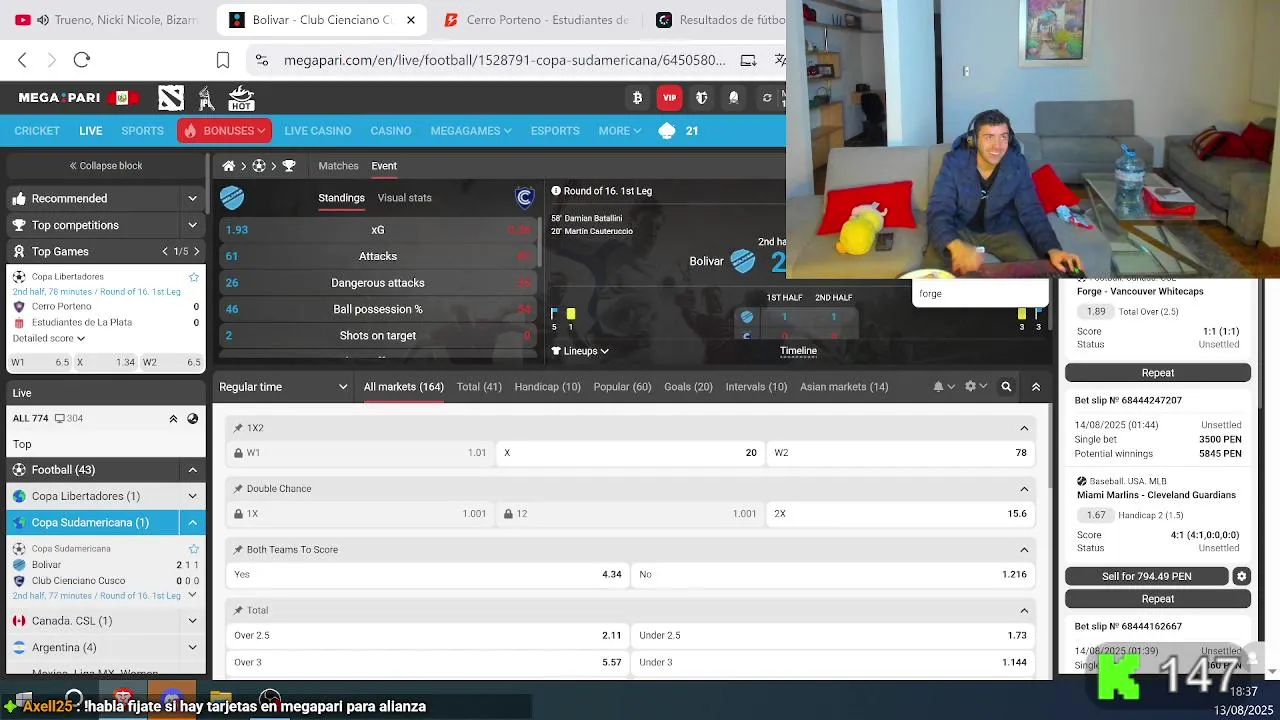Switch to Cerro Porteno browser tab

pos(535,20)
